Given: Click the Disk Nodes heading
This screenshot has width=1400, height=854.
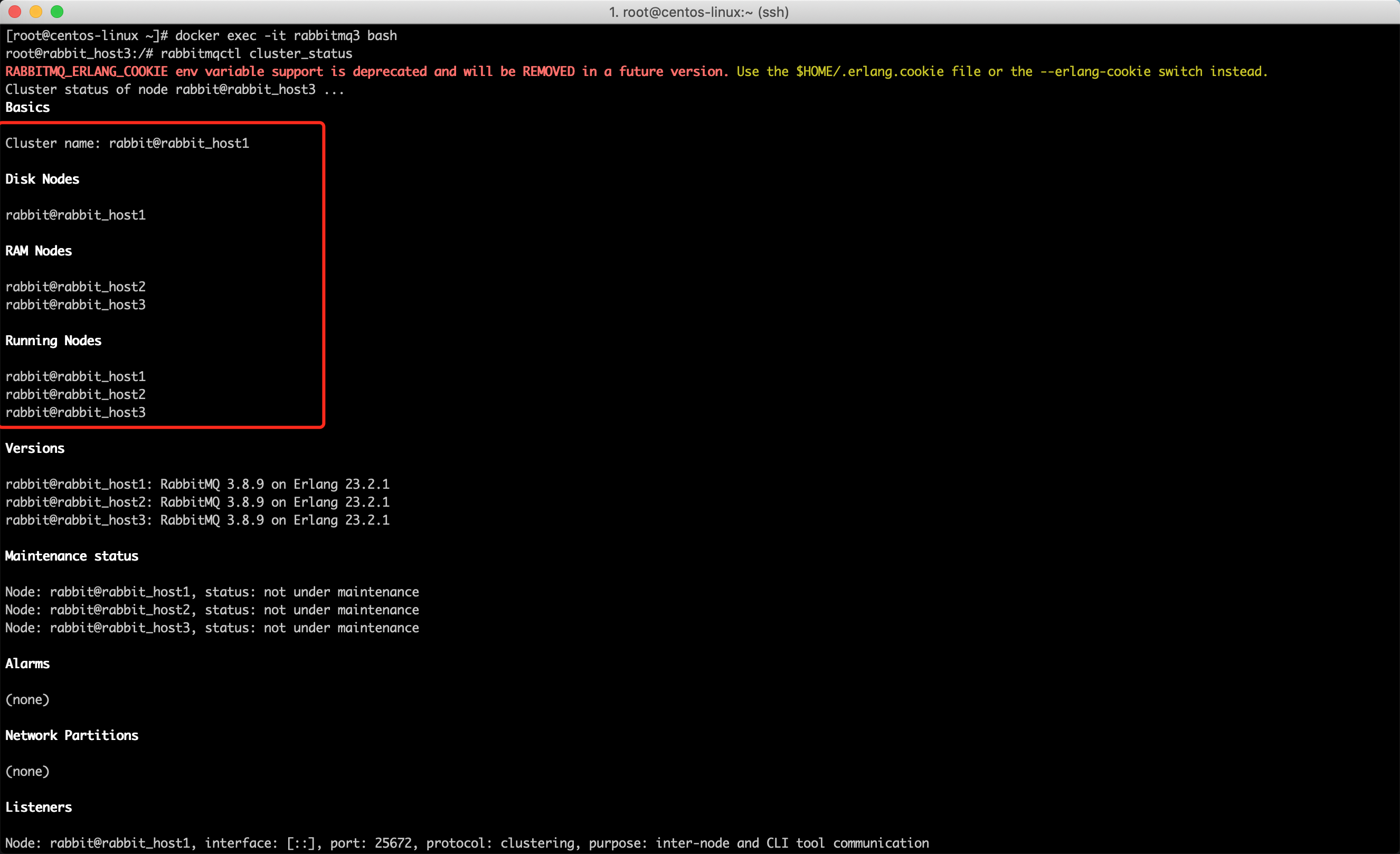Looking at the screenshot, I should click(42, 179).
